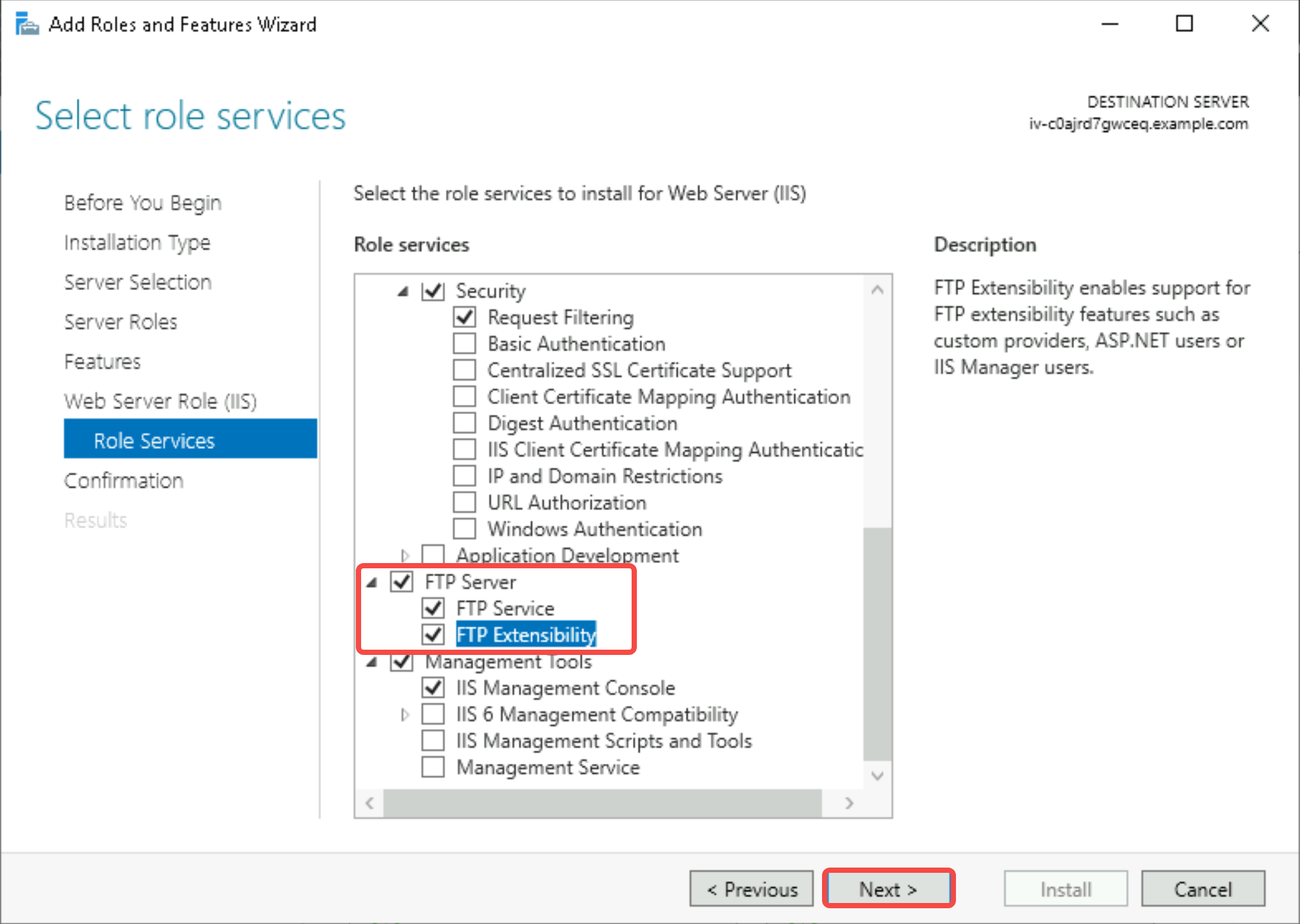Screen dimensions: 1300x924
Task: Select the IIS Management Console label
Action: tap(566, 688)
